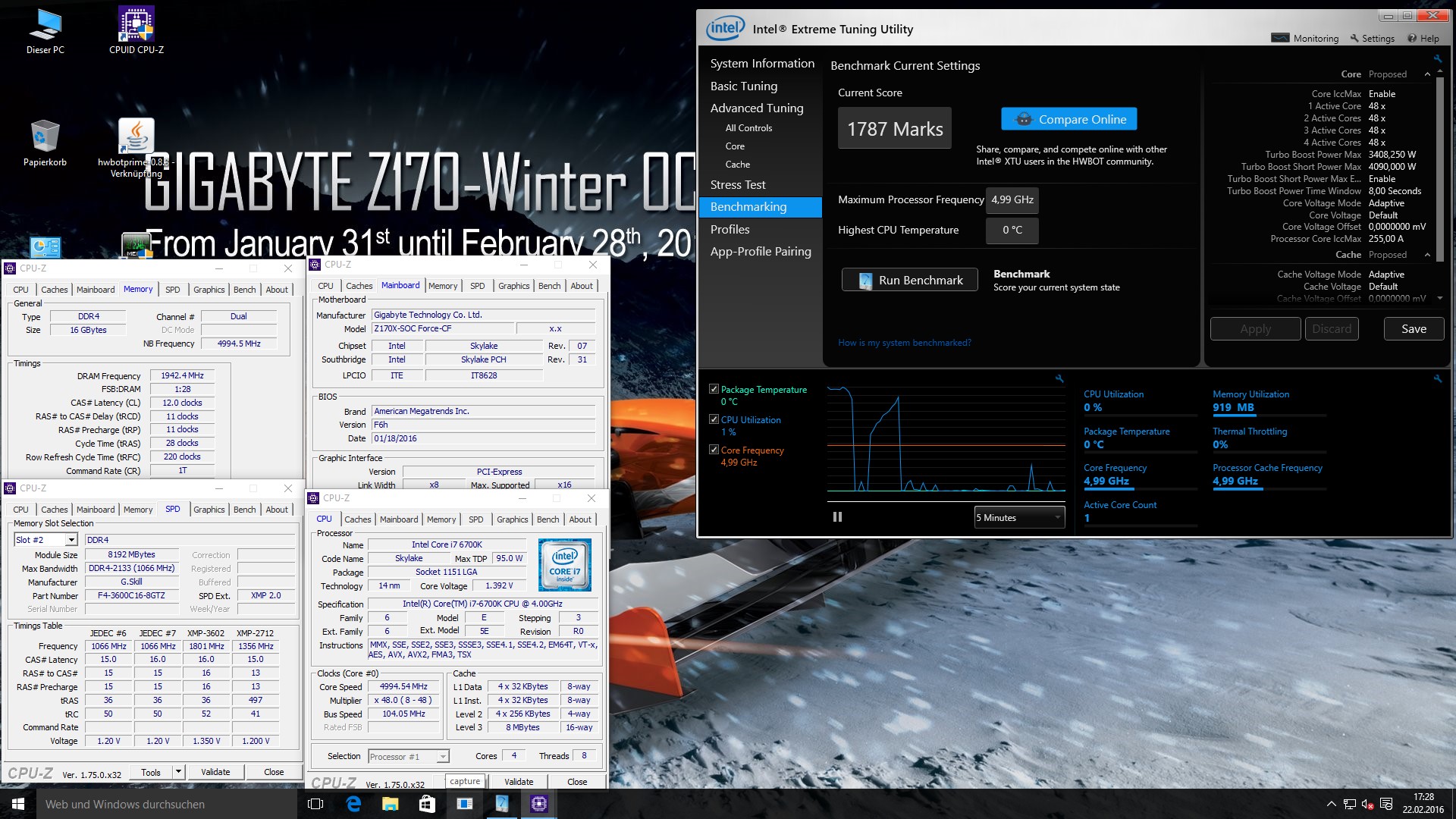Collapse the Core proposed settings section
The width and height of the screenshot is (1456, 819).
click(1427, 74)
